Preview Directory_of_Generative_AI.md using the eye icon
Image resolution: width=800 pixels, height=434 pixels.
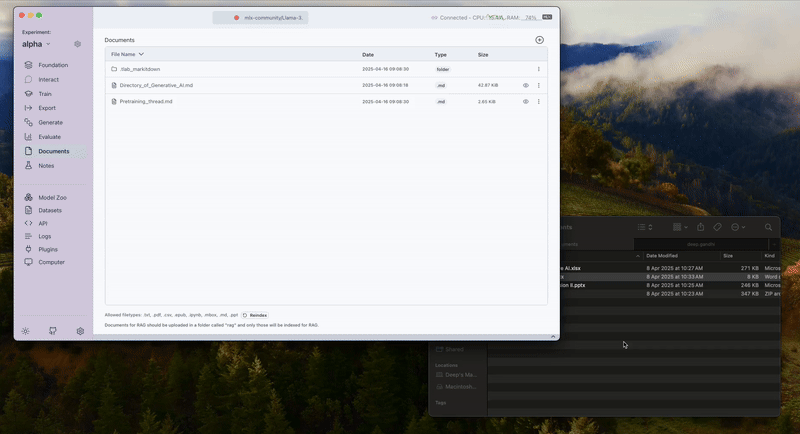(526, 86)
